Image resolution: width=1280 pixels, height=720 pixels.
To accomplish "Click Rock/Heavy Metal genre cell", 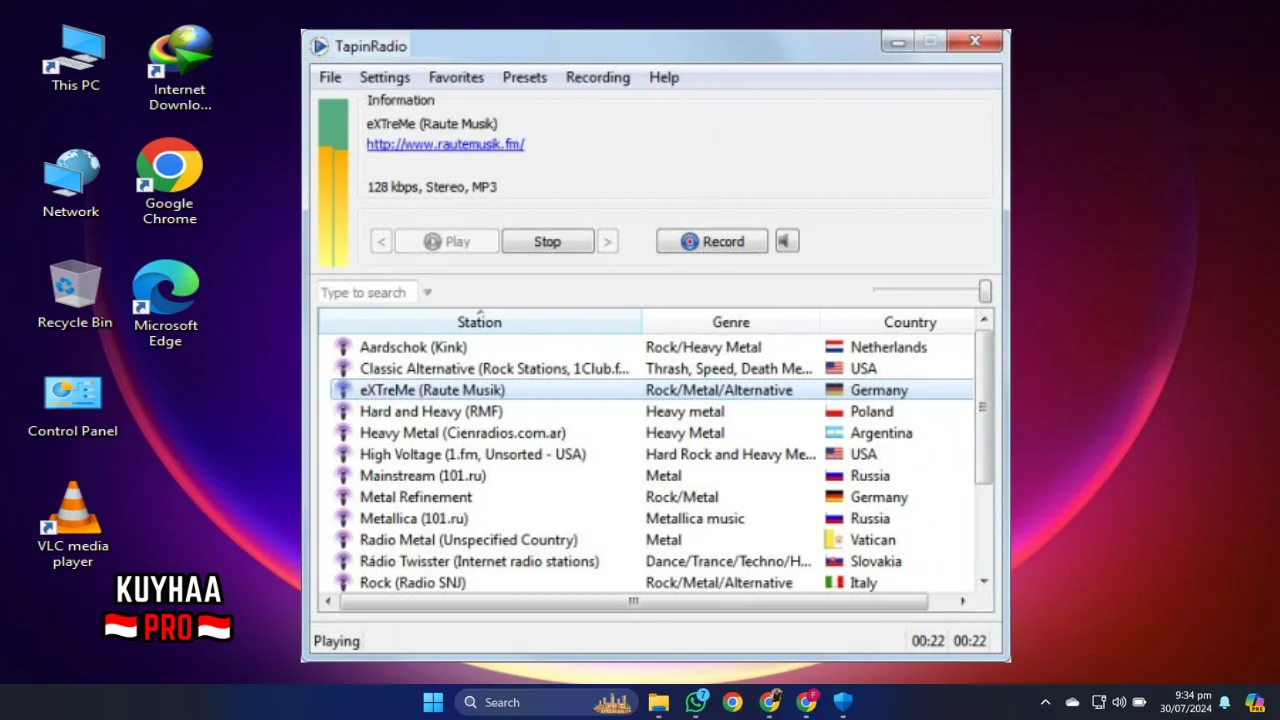I will pos(703,347).
